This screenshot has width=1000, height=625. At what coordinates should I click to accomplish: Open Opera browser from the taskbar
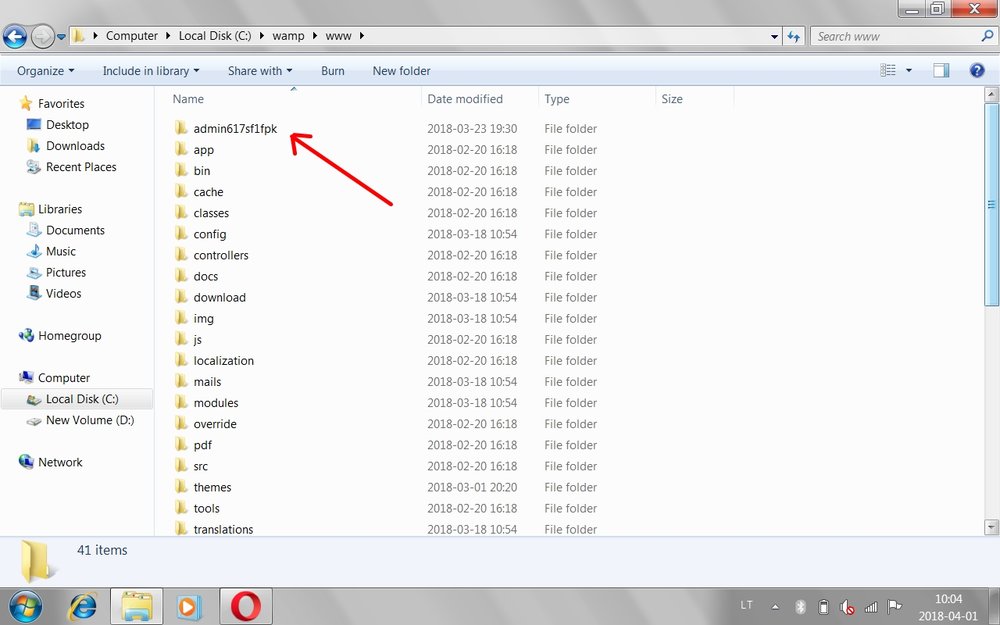coord(245,606)
